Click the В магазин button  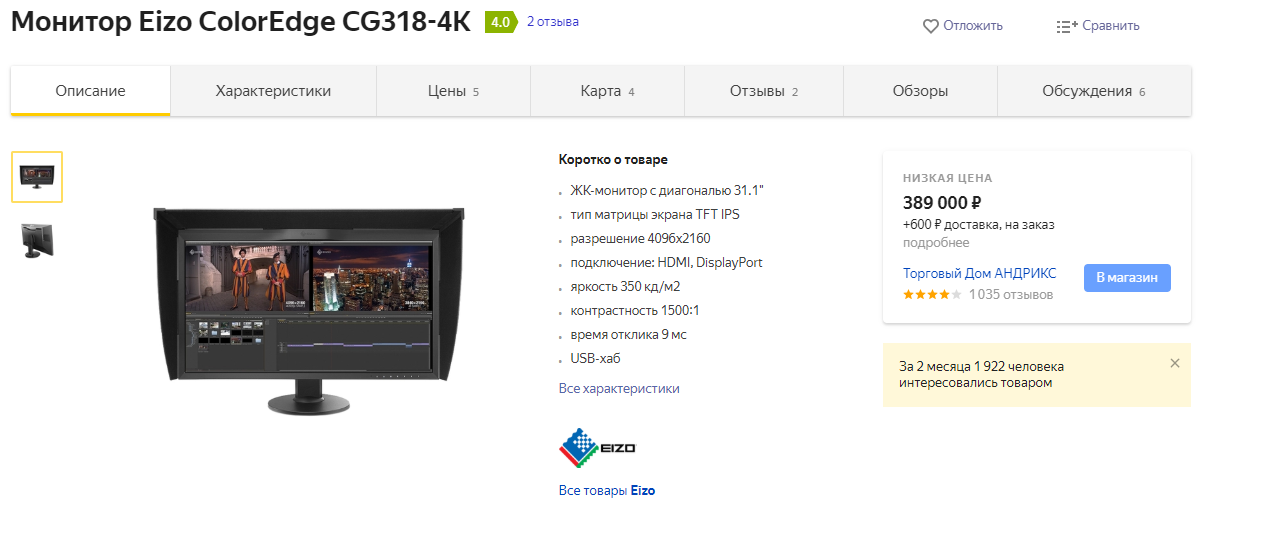[x=1127, y=278]
